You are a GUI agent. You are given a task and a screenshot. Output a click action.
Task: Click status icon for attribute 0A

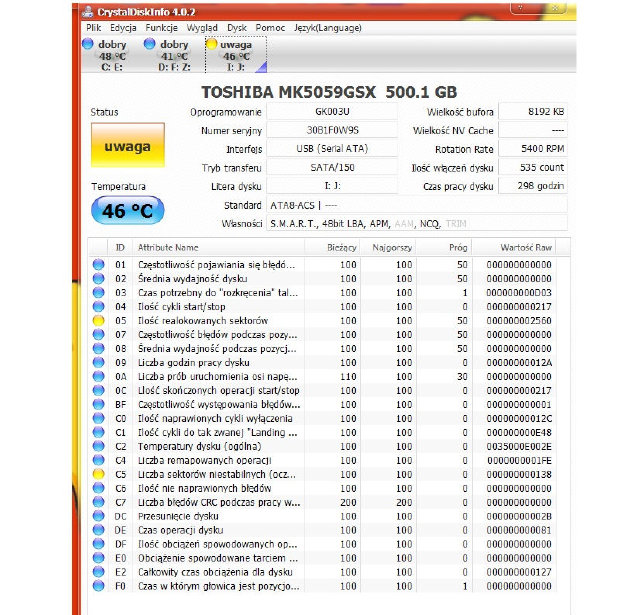click(x=98, y=376)
